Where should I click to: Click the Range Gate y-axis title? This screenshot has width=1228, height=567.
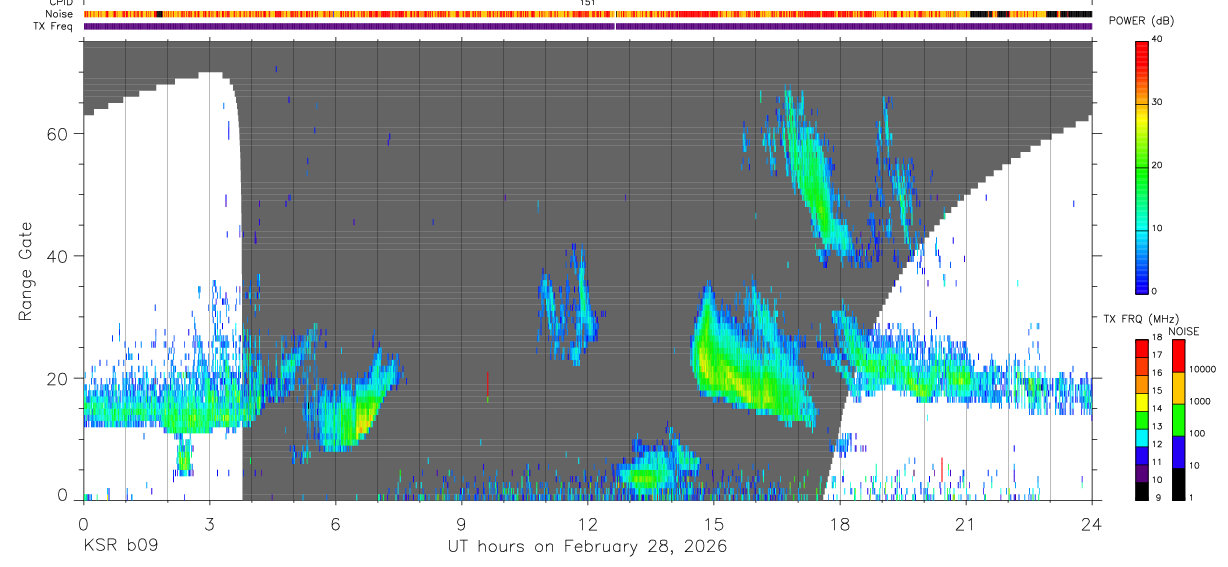(26, 271)
